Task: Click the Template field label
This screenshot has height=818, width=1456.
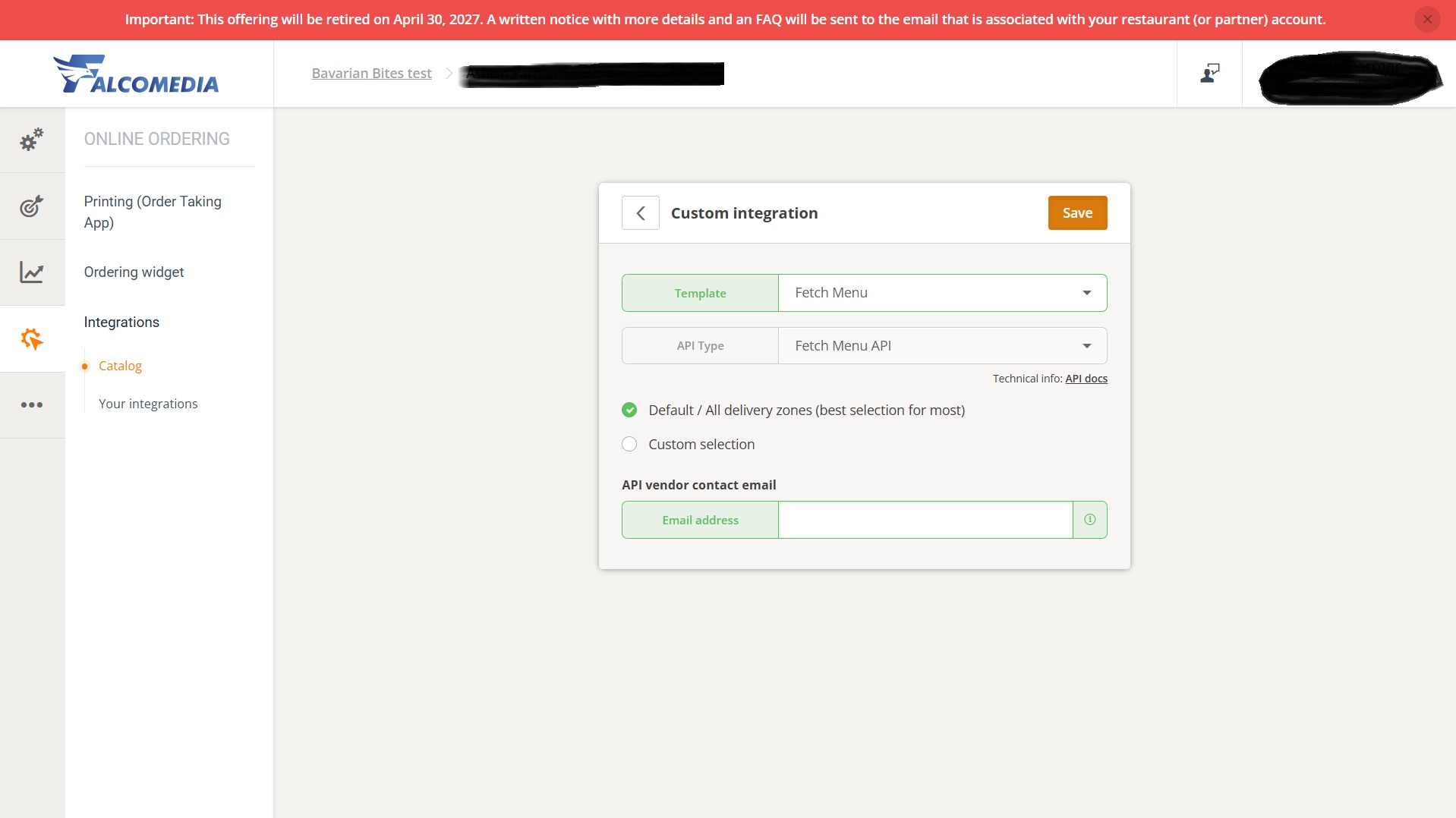Action: [x=700, y=293]
